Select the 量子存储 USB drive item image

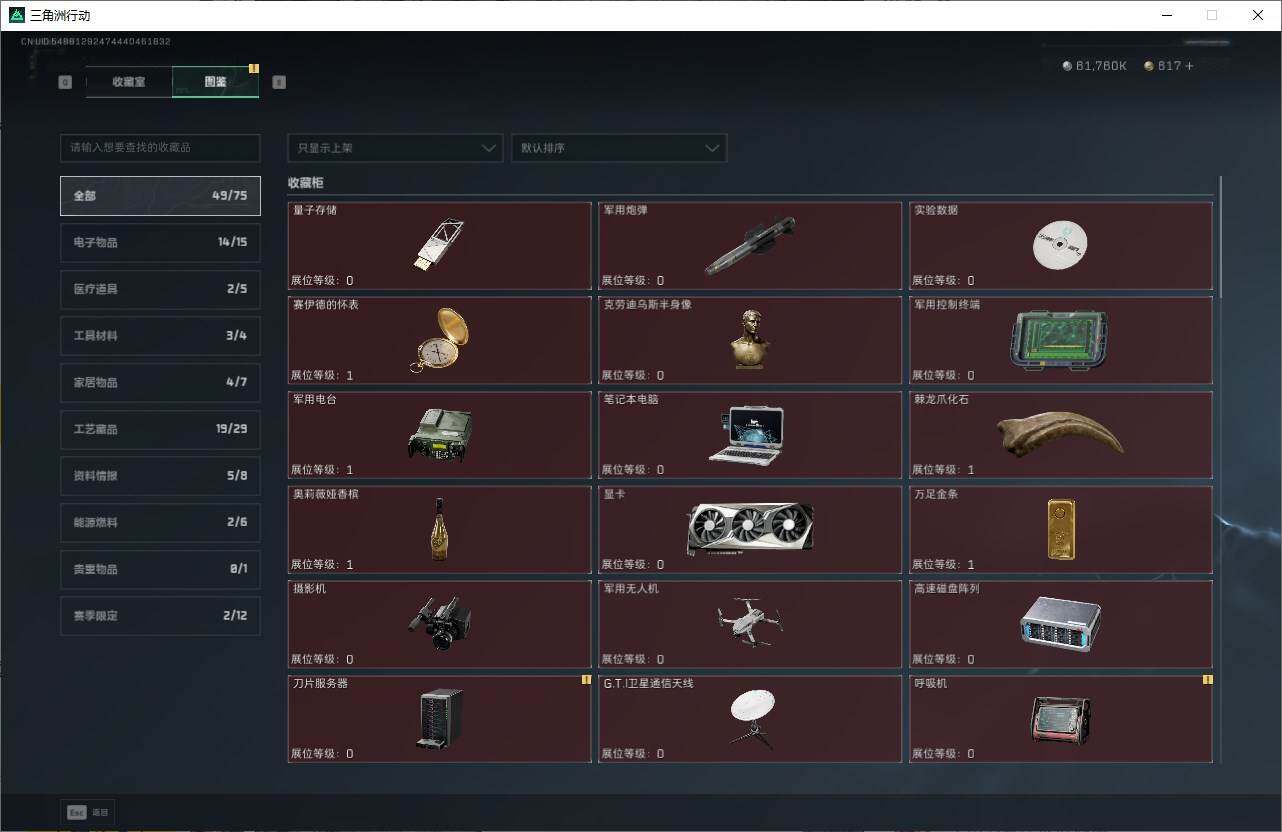[439, 245]
